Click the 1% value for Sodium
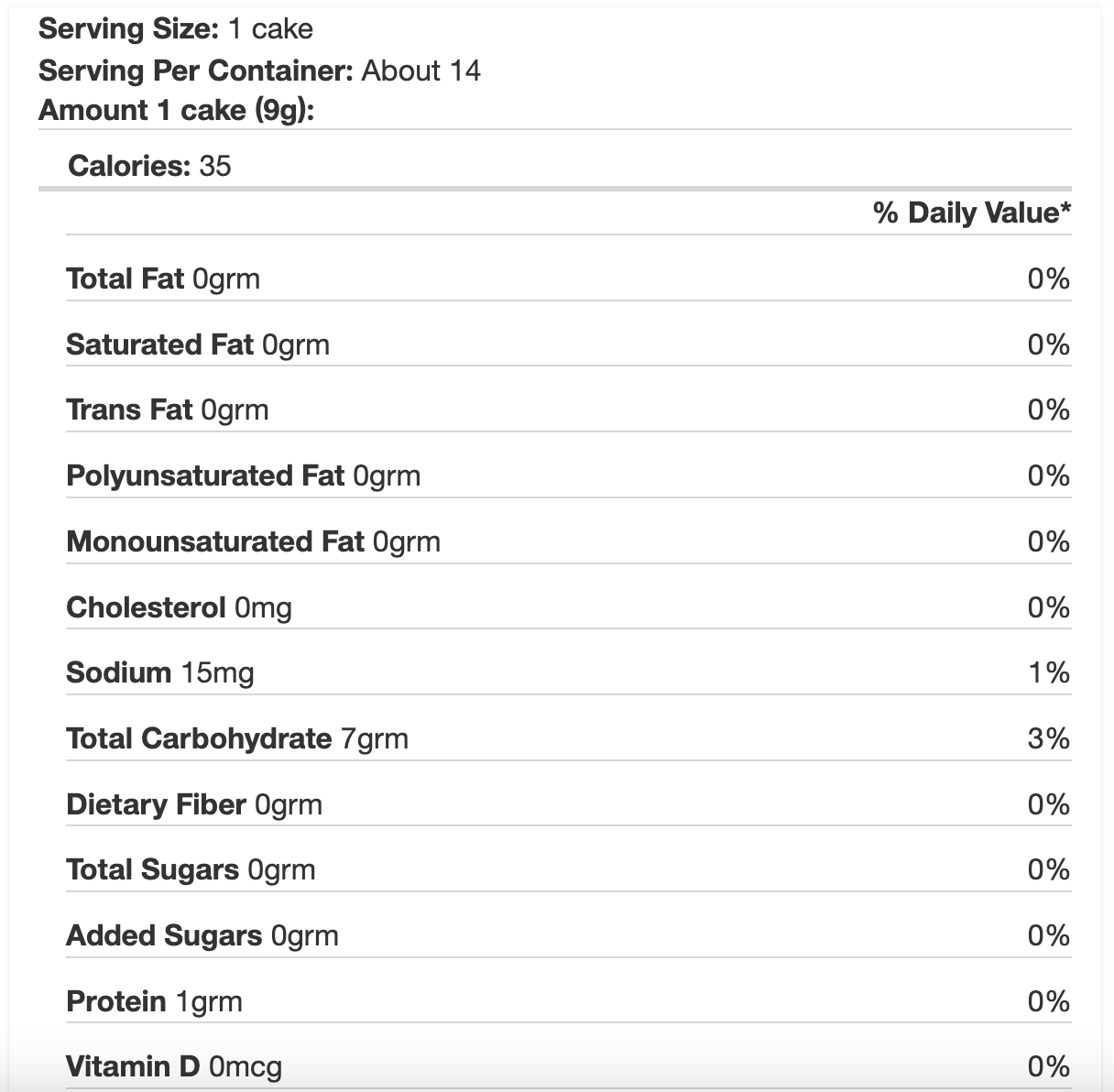Screen dimensions: 1114x1092 point(1049,672)
